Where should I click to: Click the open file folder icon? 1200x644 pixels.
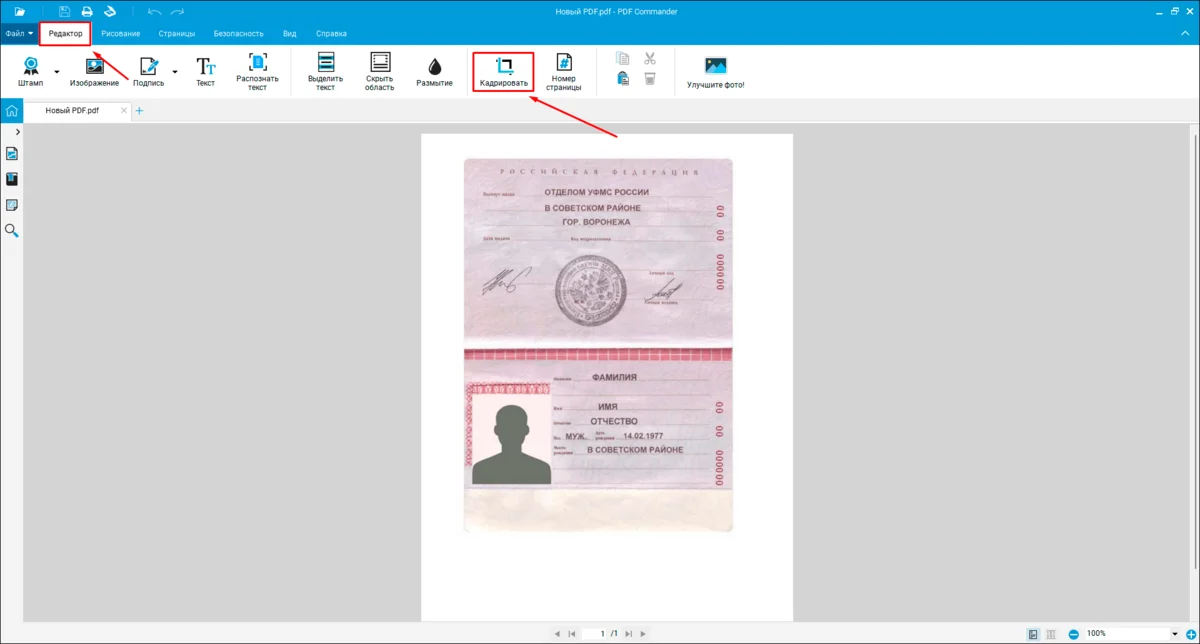click(19, 11)
